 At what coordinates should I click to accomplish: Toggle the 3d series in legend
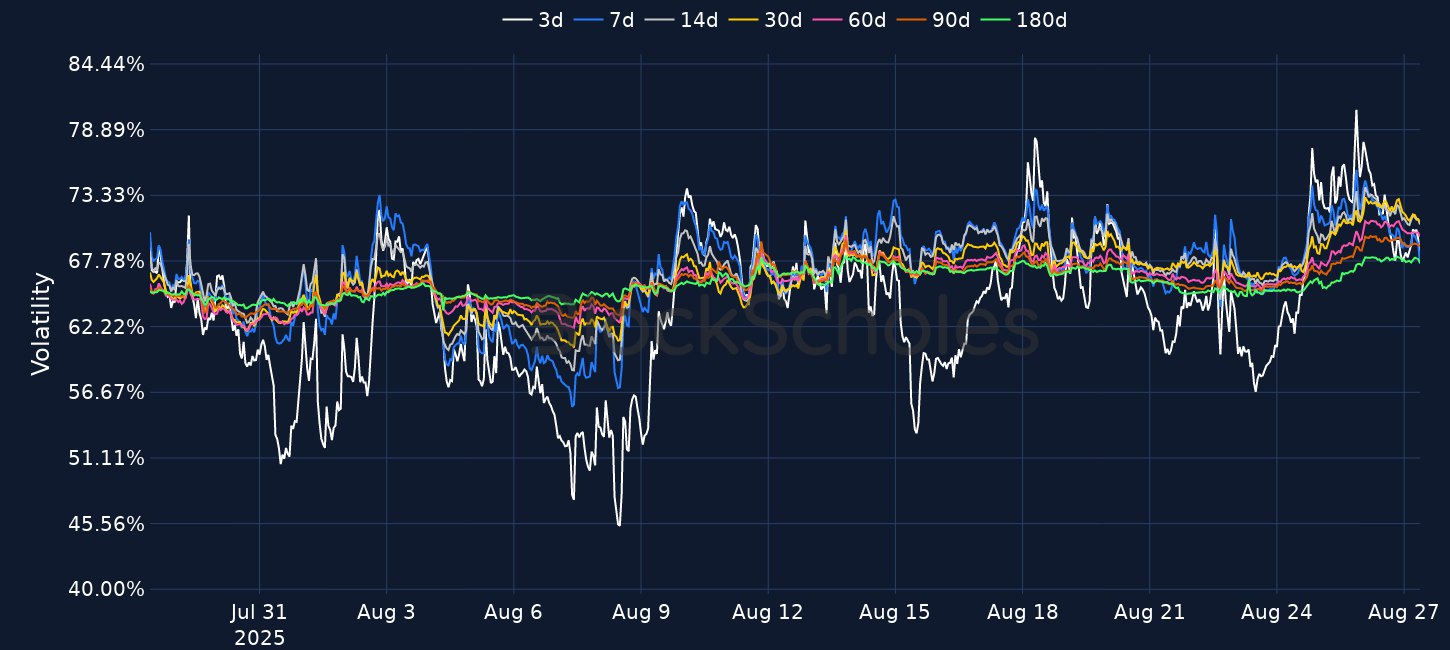click(533, 20)
